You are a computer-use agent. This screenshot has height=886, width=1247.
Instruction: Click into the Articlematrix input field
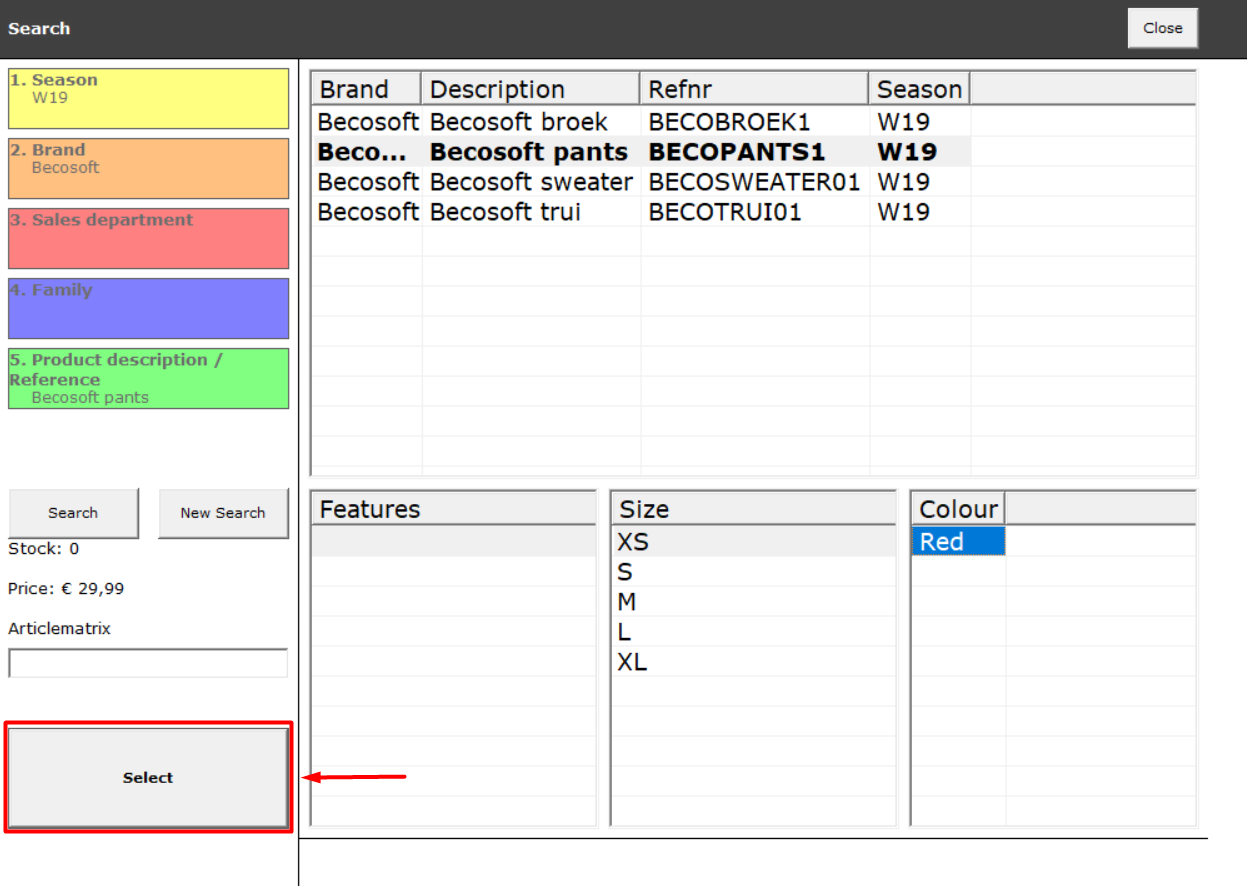[x=148, y=663]
